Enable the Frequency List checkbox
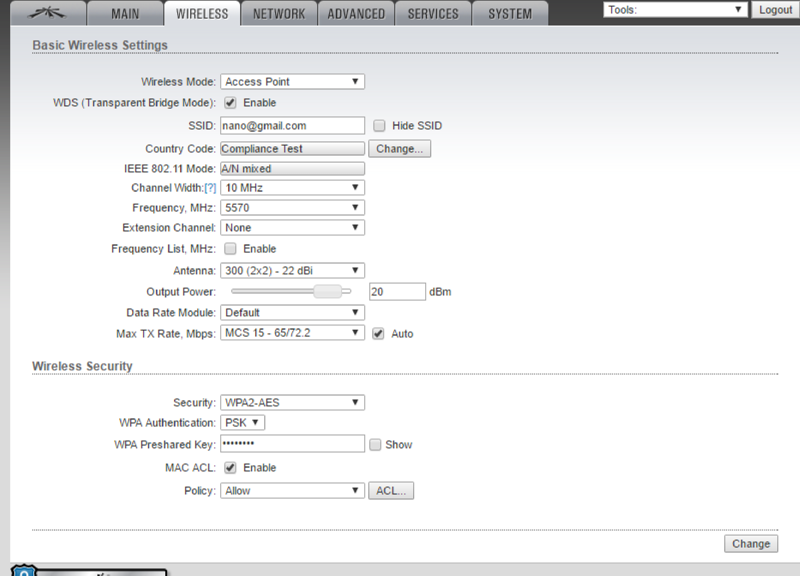 230,248
